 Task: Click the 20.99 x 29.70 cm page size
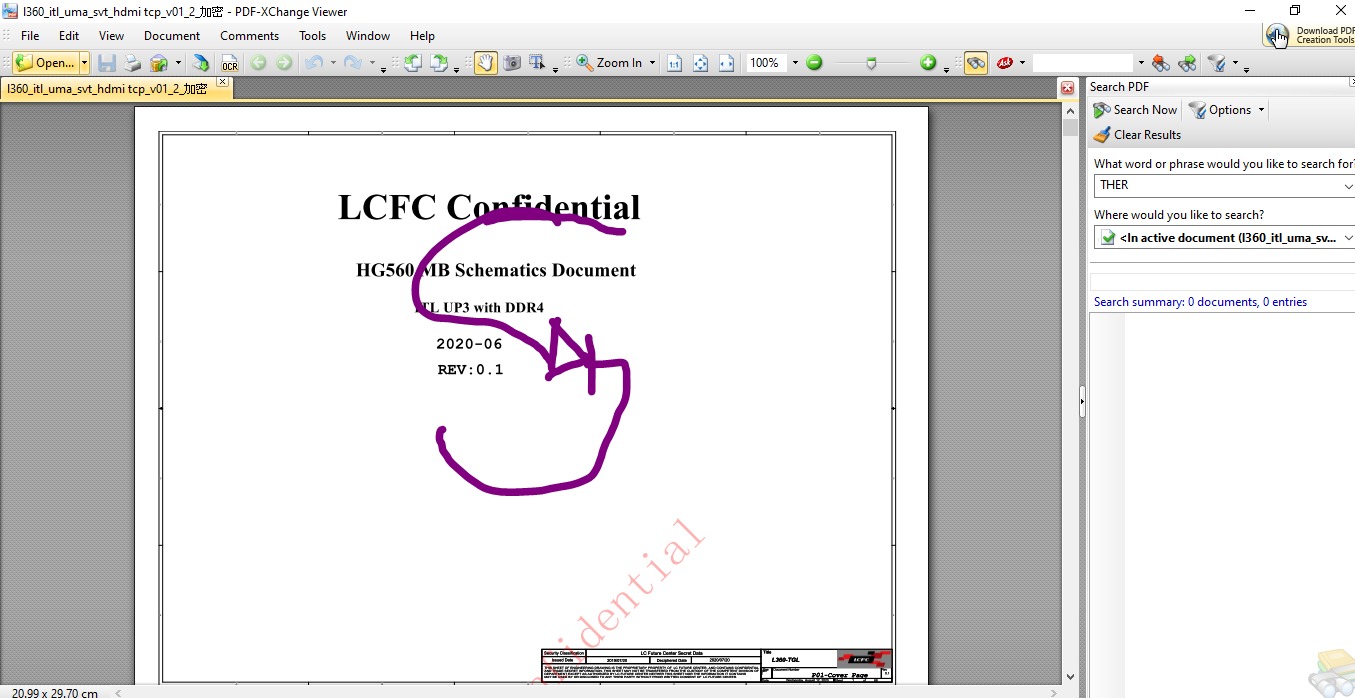55,693
